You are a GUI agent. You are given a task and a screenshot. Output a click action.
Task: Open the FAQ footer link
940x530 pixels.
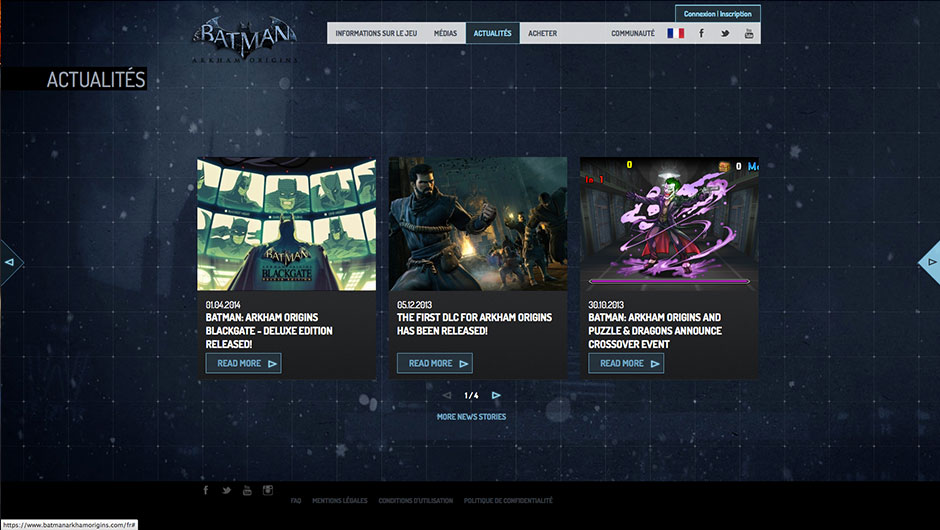[296, 501]
